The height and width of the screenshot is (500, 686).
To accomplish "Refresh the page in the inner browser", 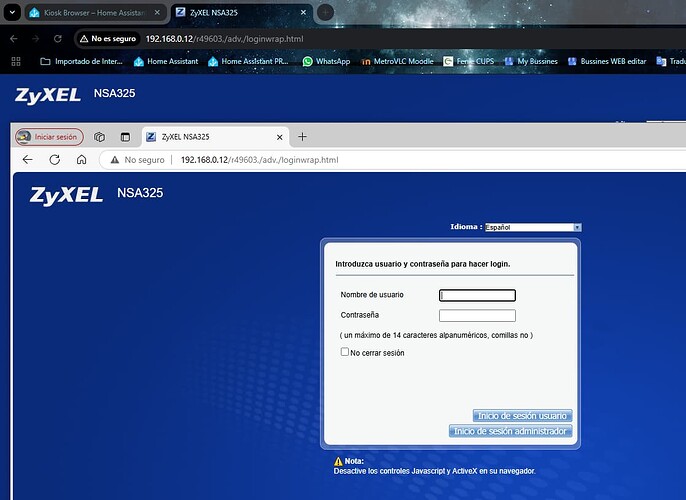I will click(x=55, y=160).
